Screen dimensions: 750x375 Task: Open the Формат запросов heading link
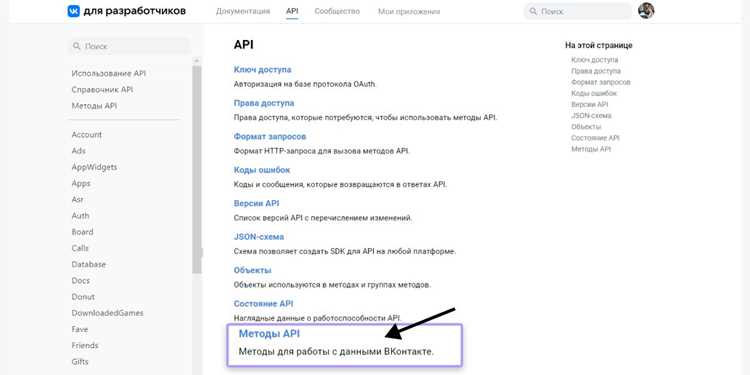click(x=270, y=137)
